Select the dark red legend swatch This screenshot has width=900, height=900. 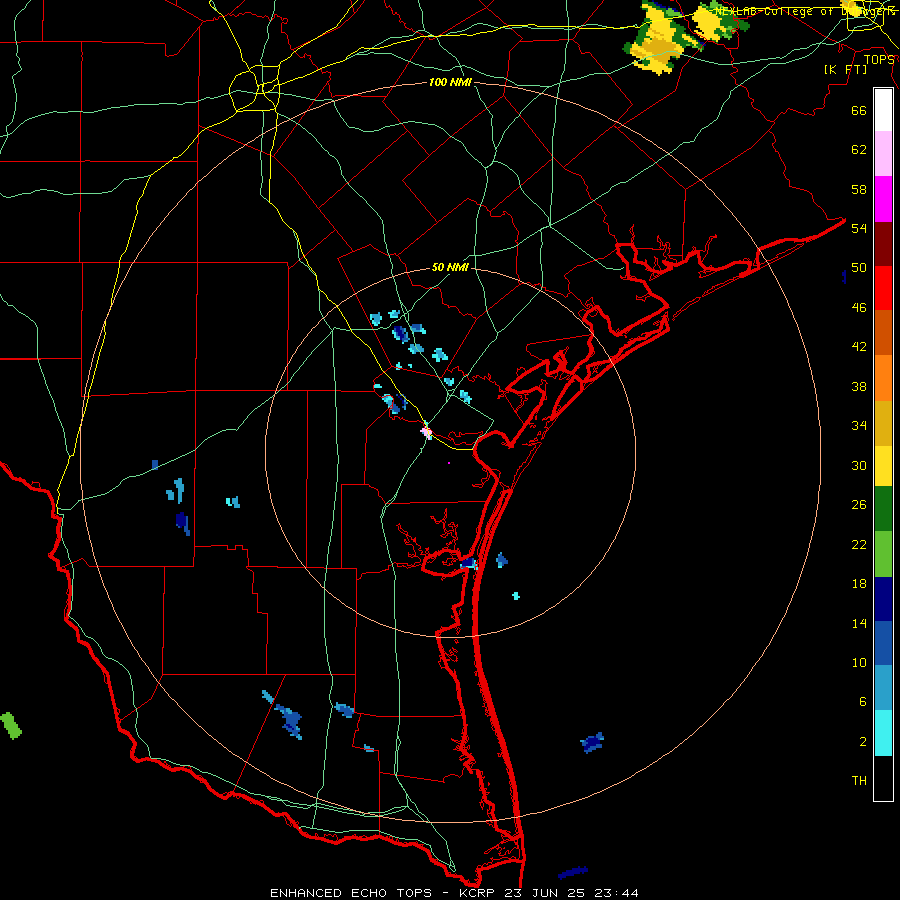tap(883, 244)
